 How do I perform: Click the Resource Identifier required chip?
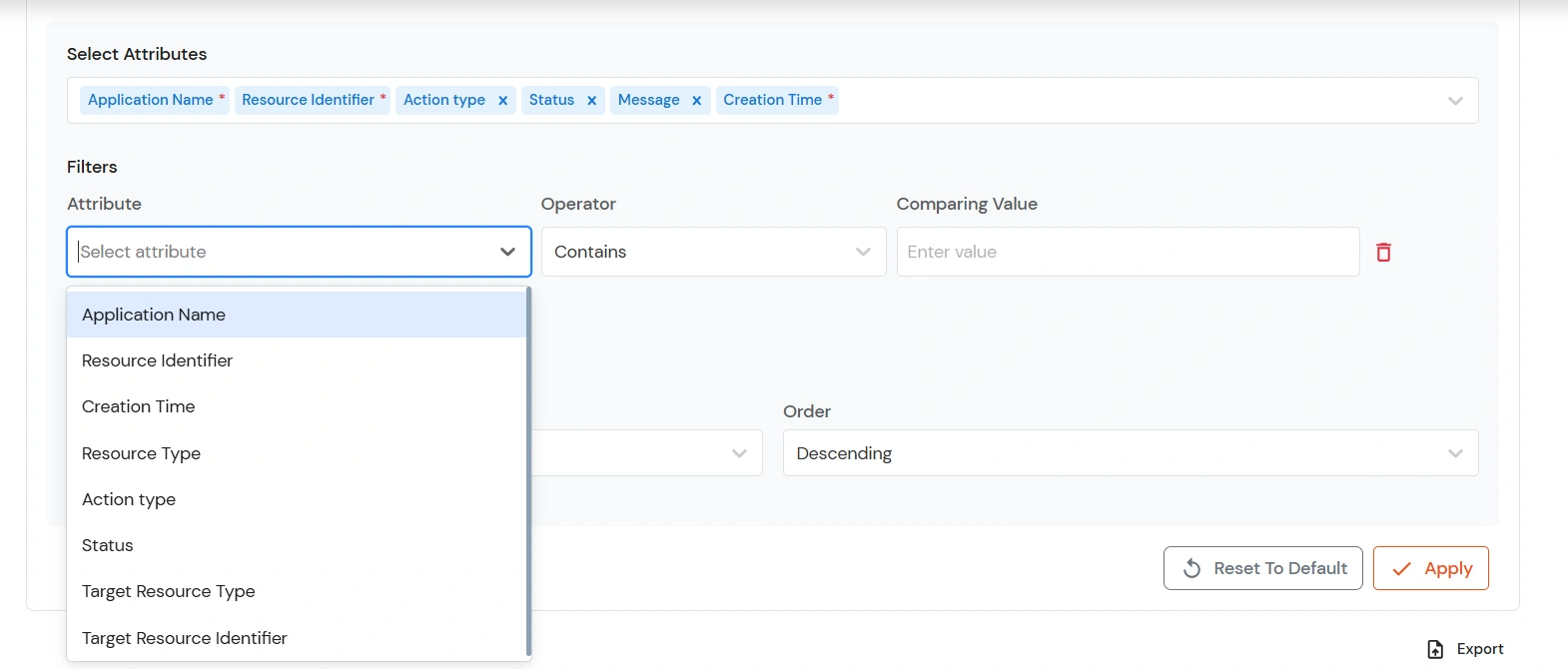tap(313, 100)
